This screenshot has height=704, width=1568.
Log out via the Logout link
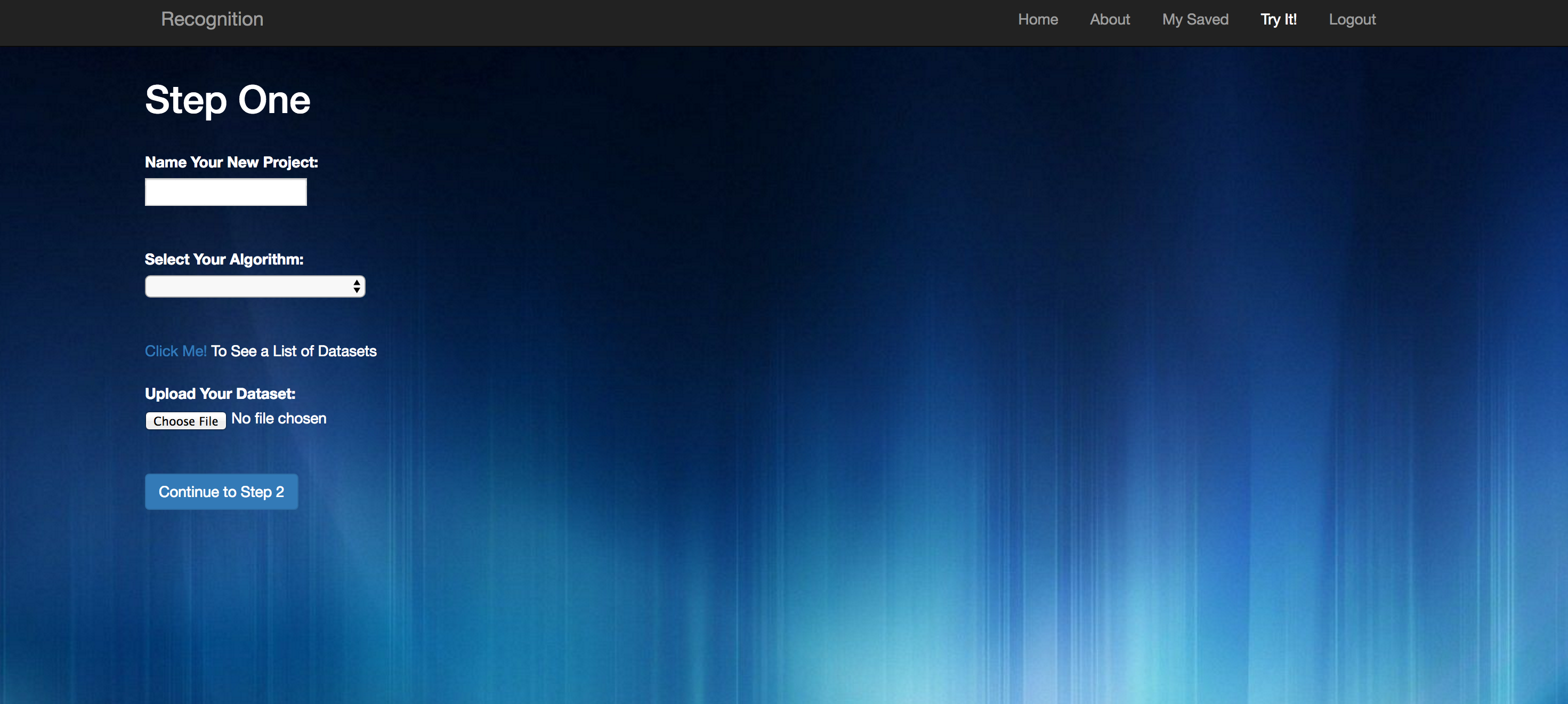point(1352,19)
